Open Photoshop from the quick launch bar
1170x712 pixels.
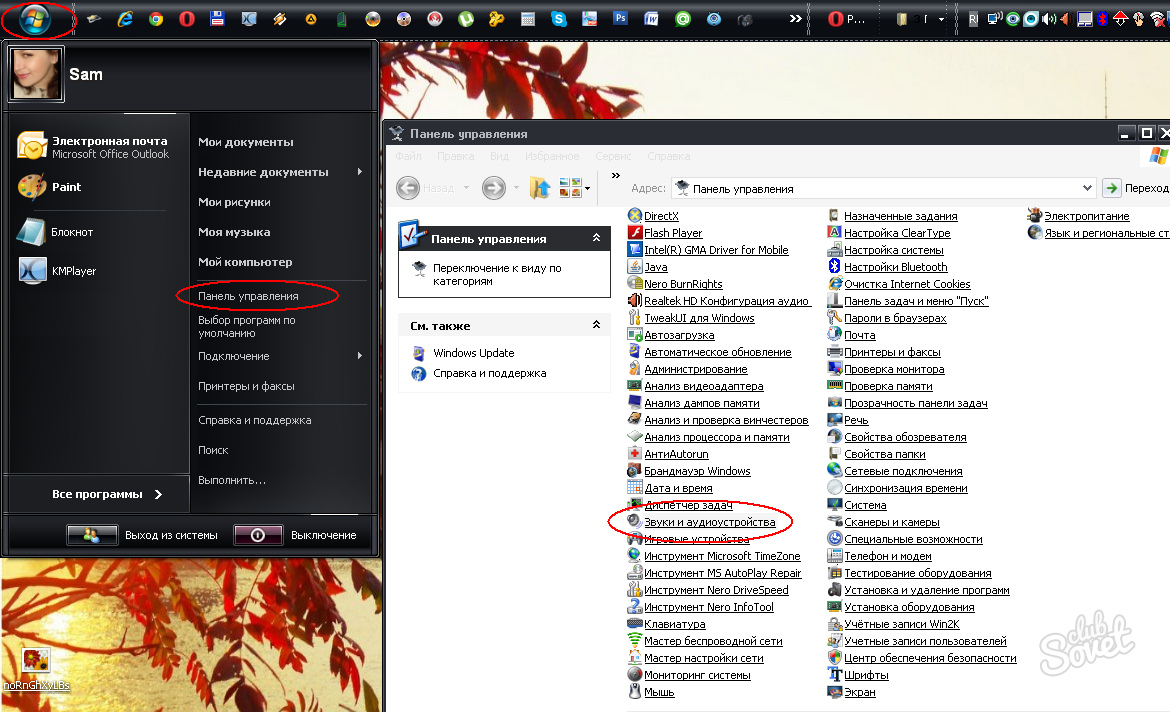620,19
